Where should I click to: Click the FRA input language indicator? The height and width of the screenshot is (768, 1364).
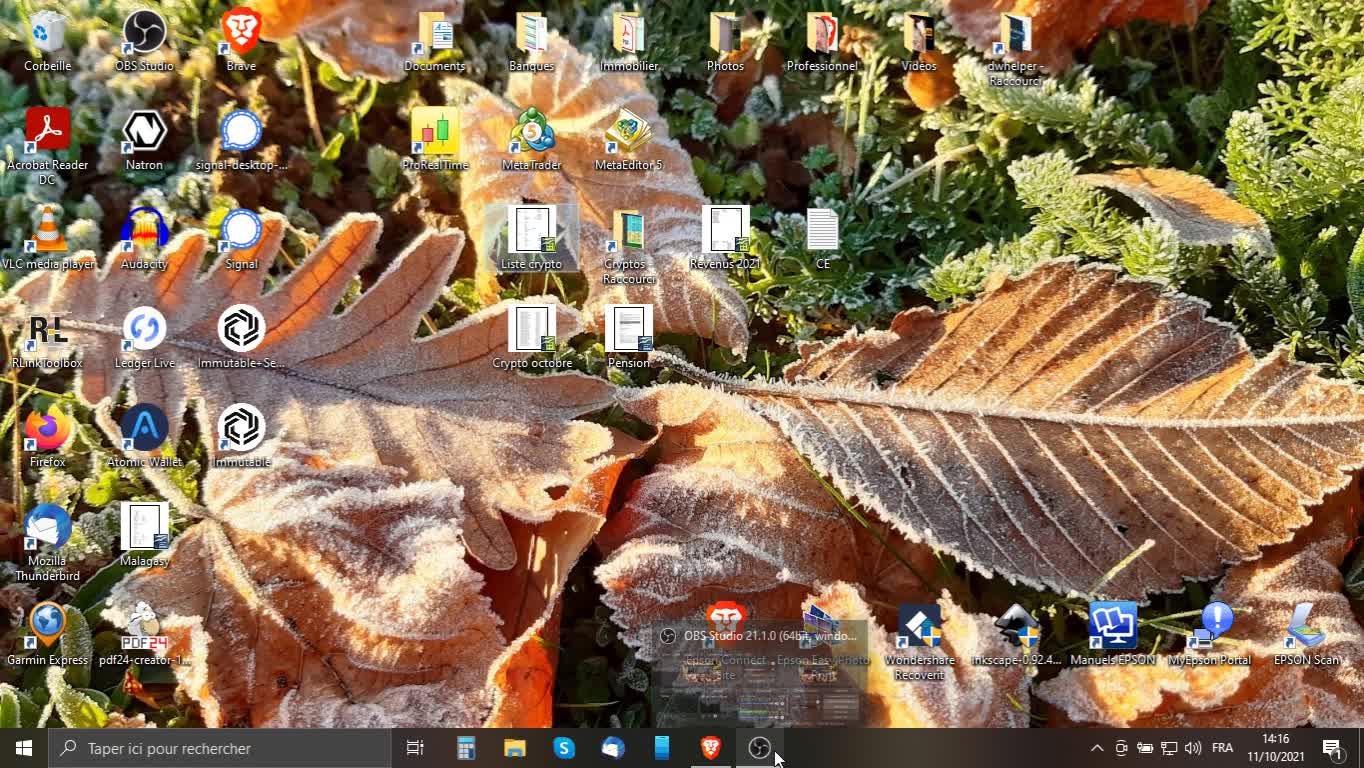(1222, 748)
